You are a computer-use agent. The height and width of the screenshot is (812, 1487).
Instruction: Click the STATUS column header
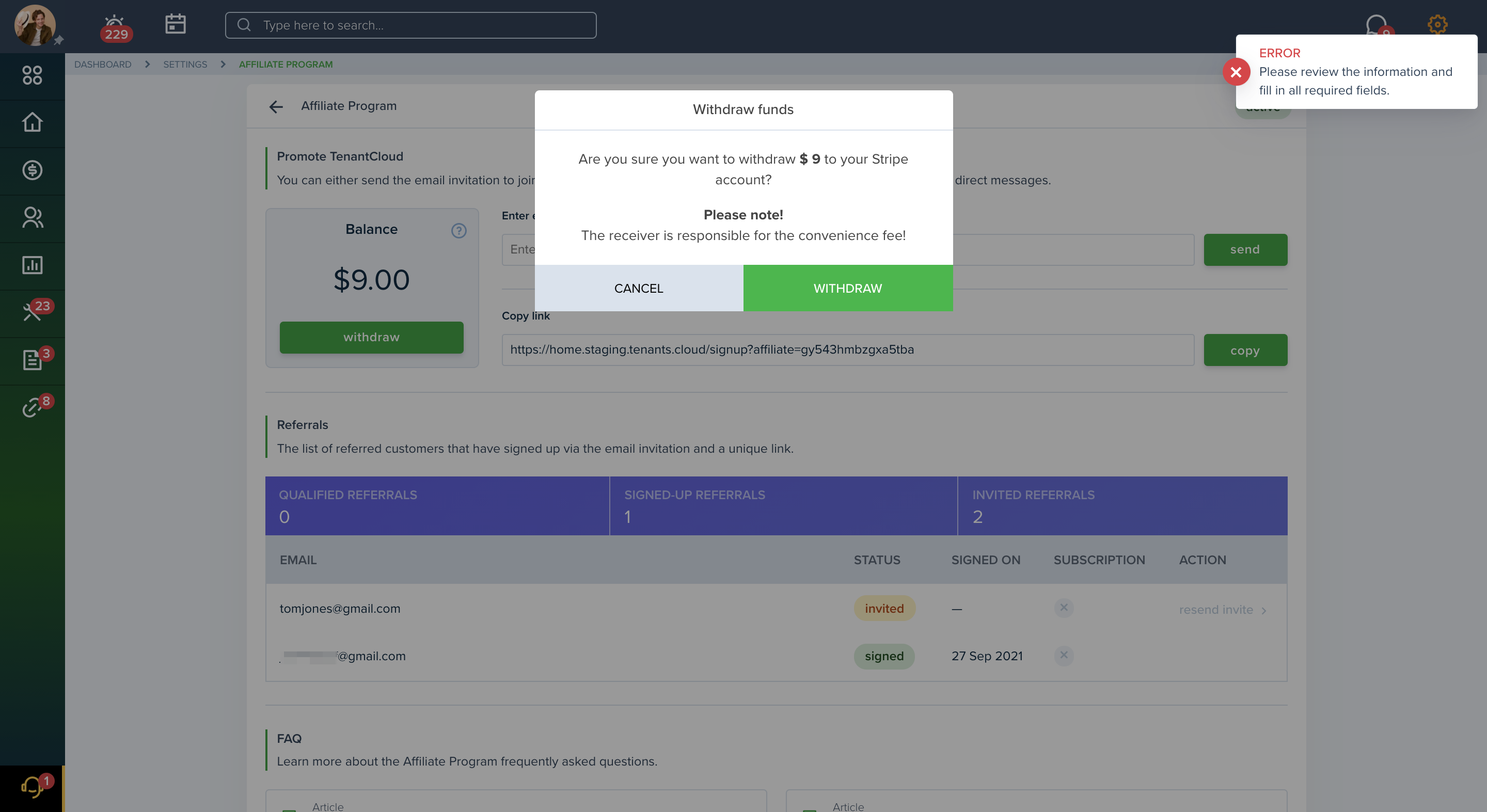pos(877,560)
